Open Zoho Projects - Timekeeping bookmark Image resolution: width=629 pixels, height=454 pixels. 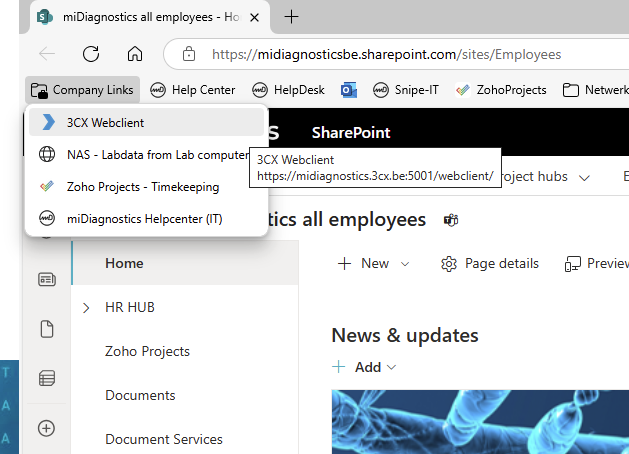(x=146, y=187)
